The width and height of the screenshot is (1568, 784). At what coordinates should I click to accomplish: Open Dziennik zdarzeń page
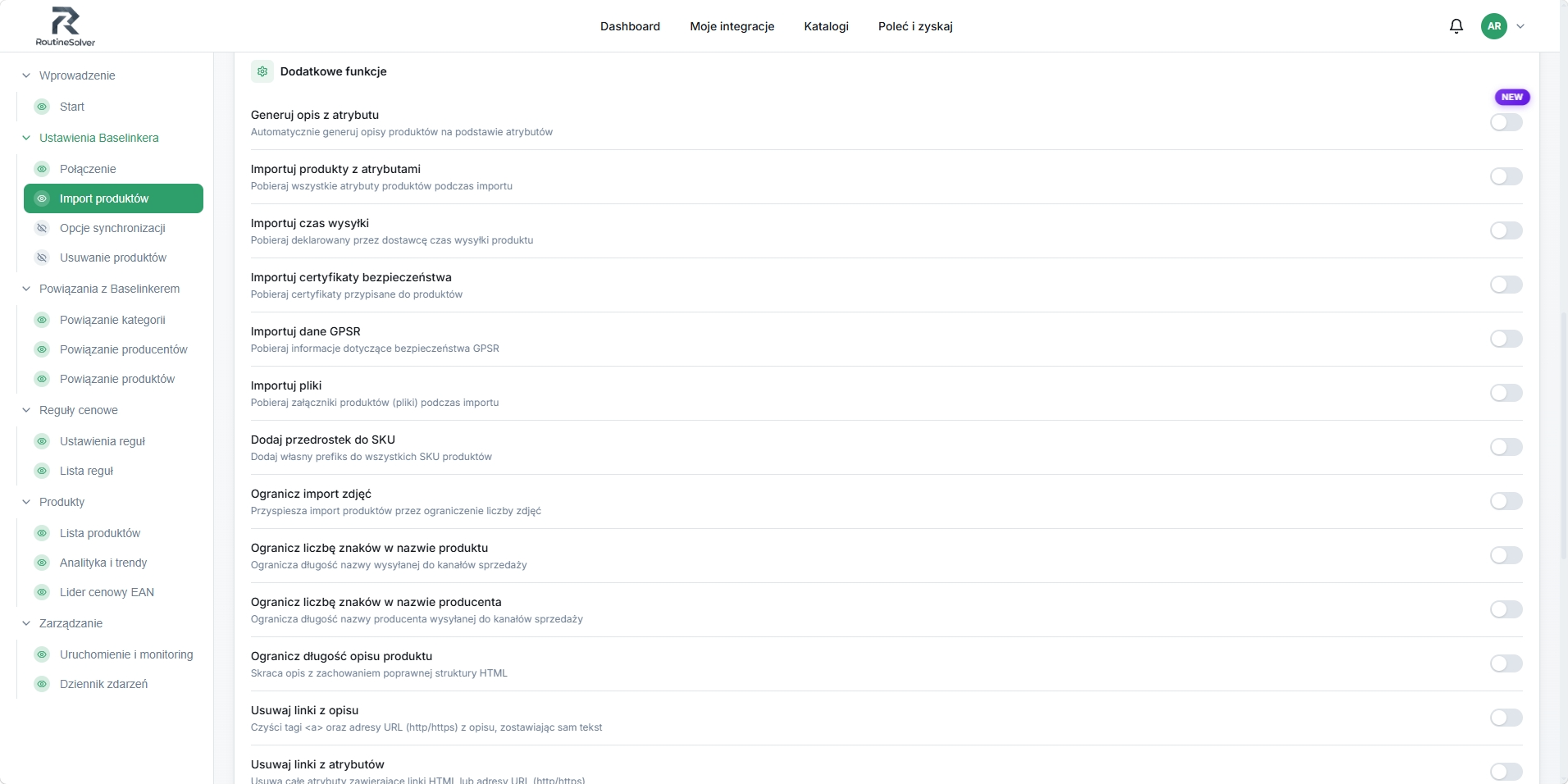click(x=103, y=684)
